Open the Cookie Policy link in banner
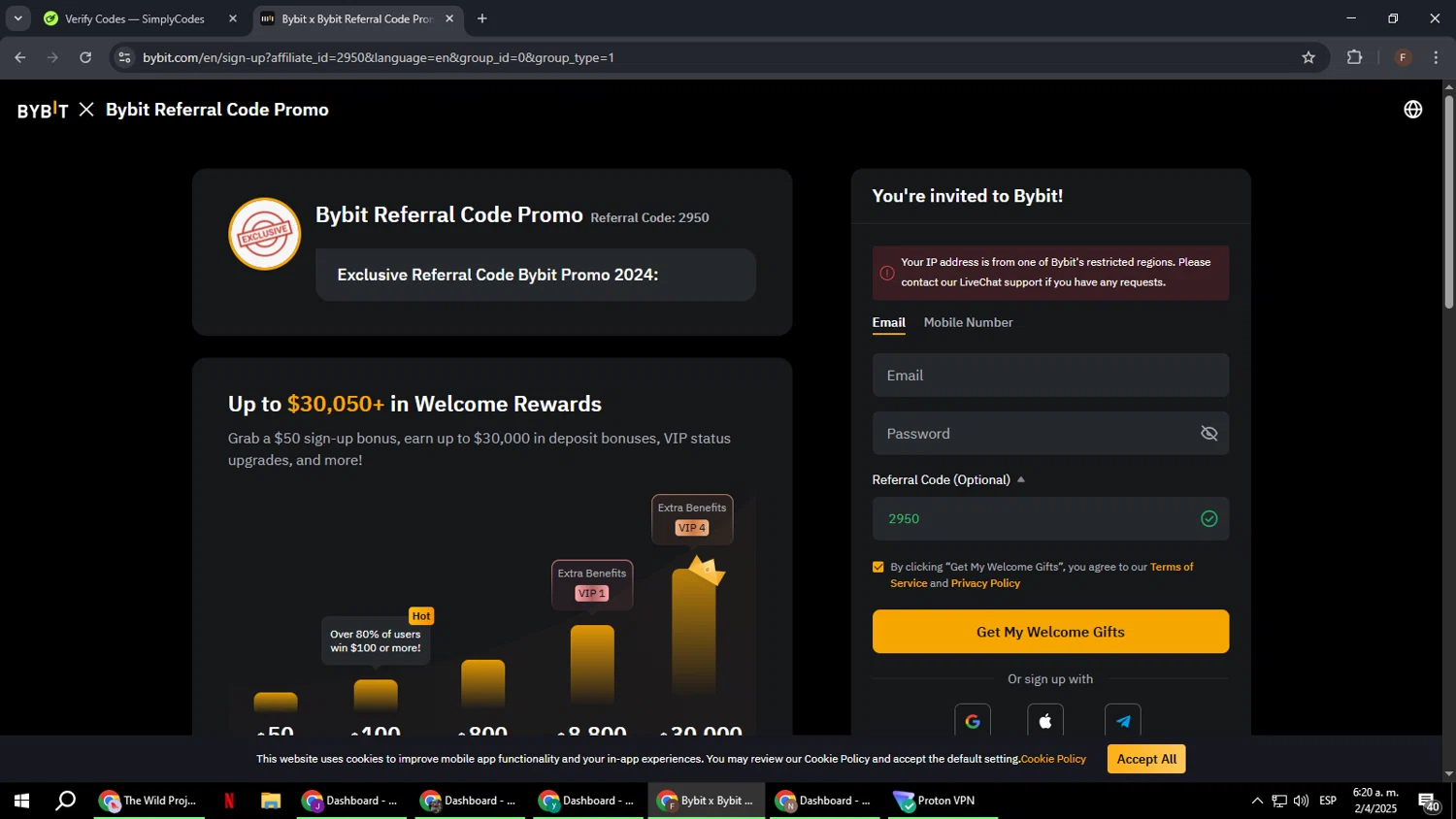The image size is (1456, 819). pyautogui.click(x=1053, y=759)
